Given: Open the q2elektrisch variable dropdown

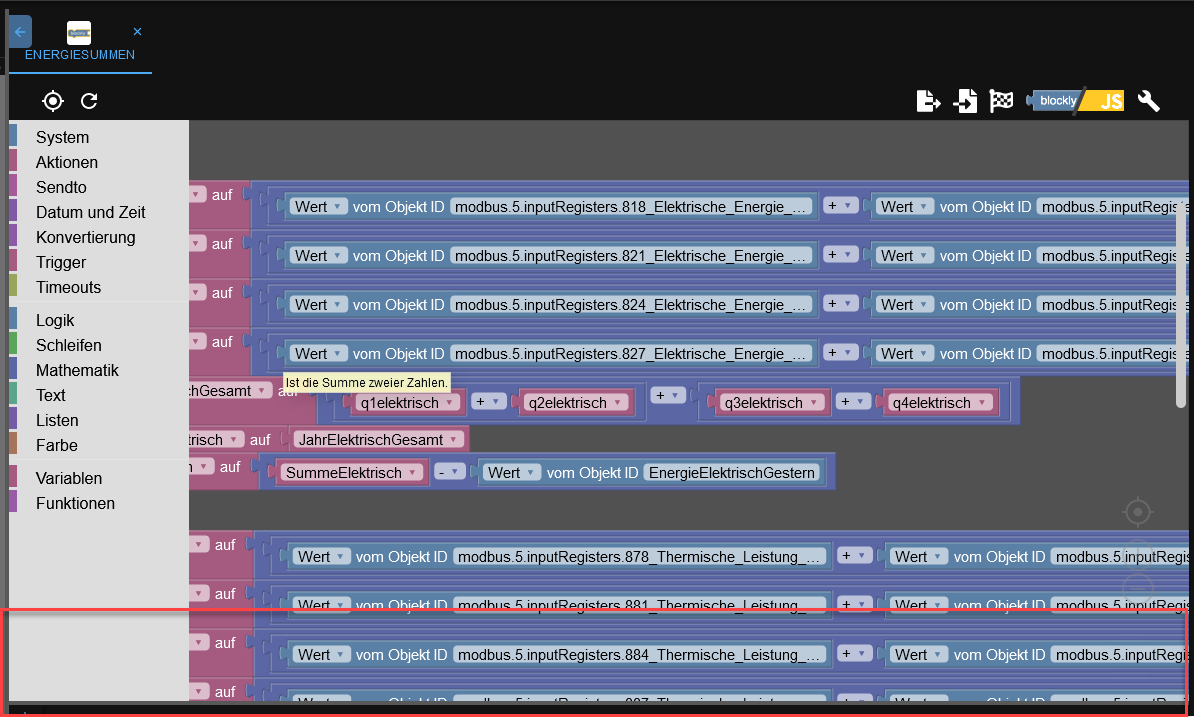Looking at the screenshot, I should coord(576,403).
